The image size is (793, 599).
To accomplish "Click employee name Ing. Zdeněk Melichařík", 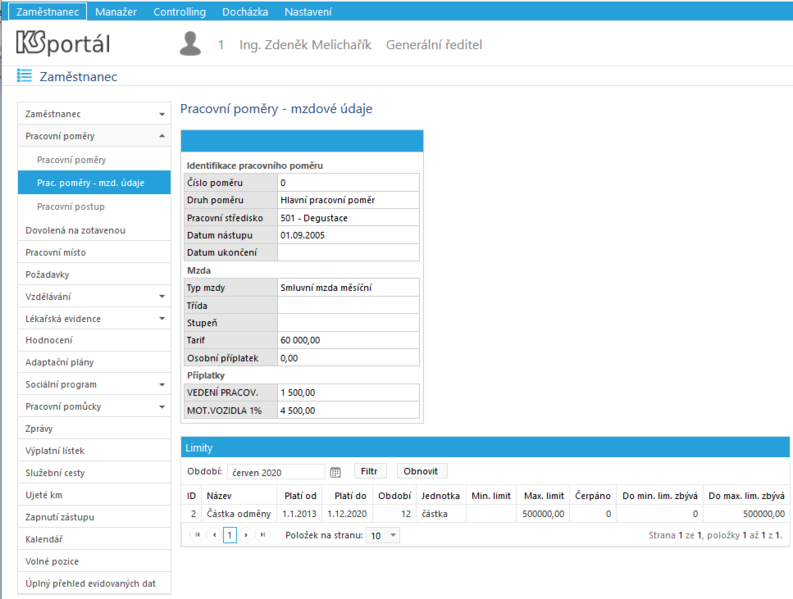I will coord(305,45).
